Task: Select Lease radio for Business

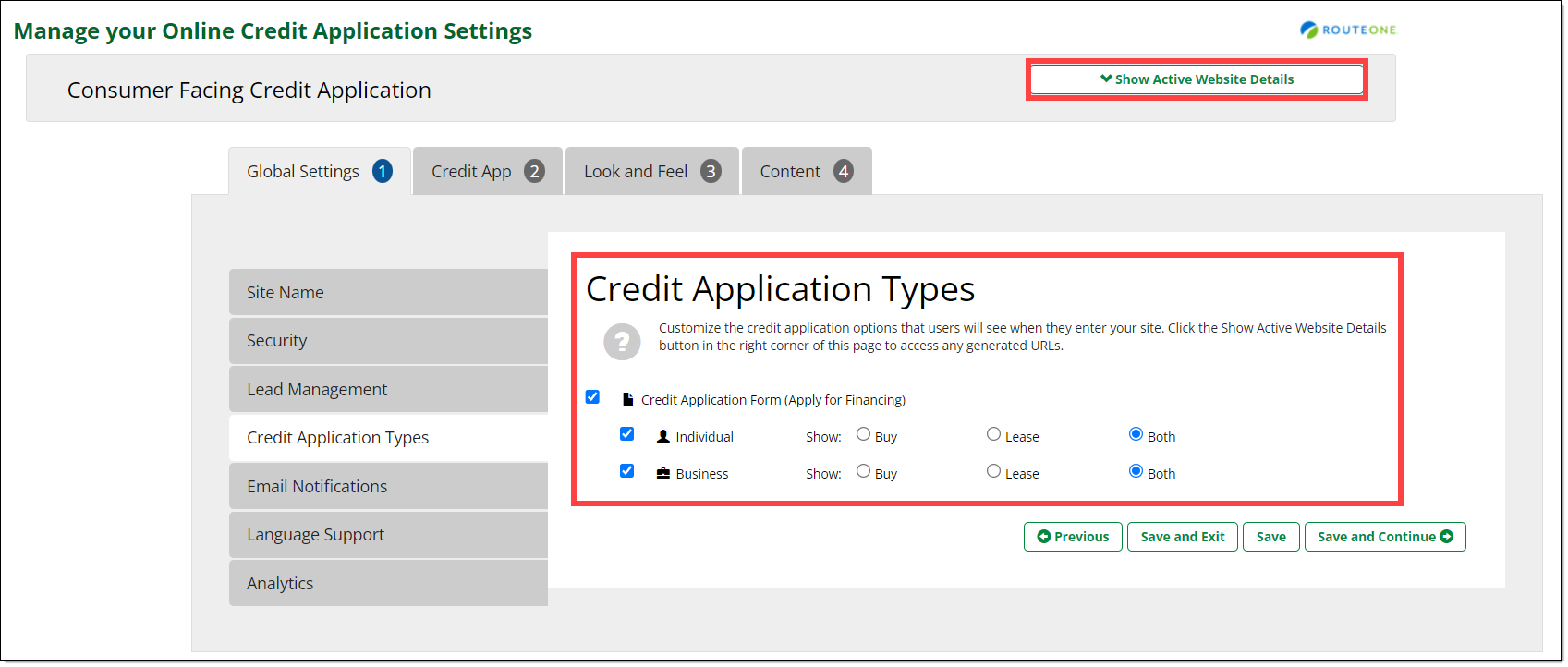Action: pyautogui.click(x=993, y=471)
